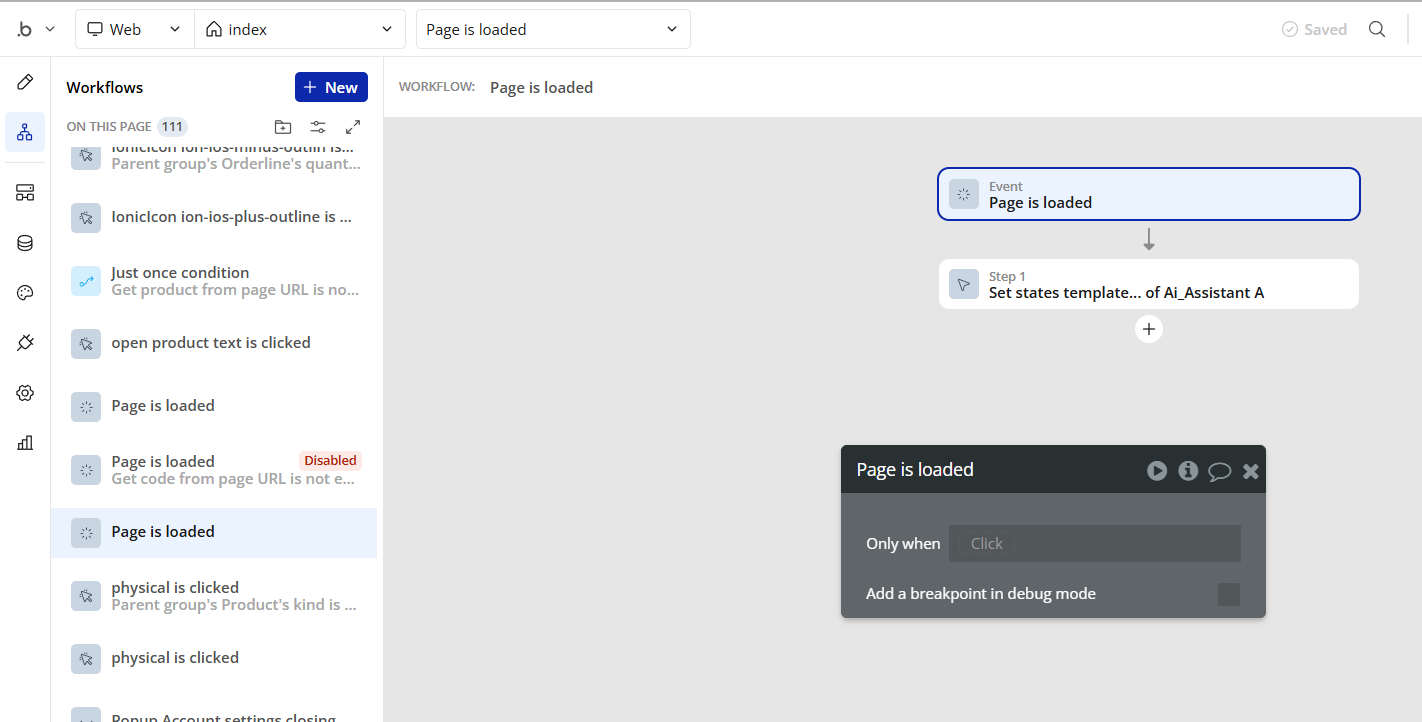Click the plus button below Step 1

[1149, 328]
